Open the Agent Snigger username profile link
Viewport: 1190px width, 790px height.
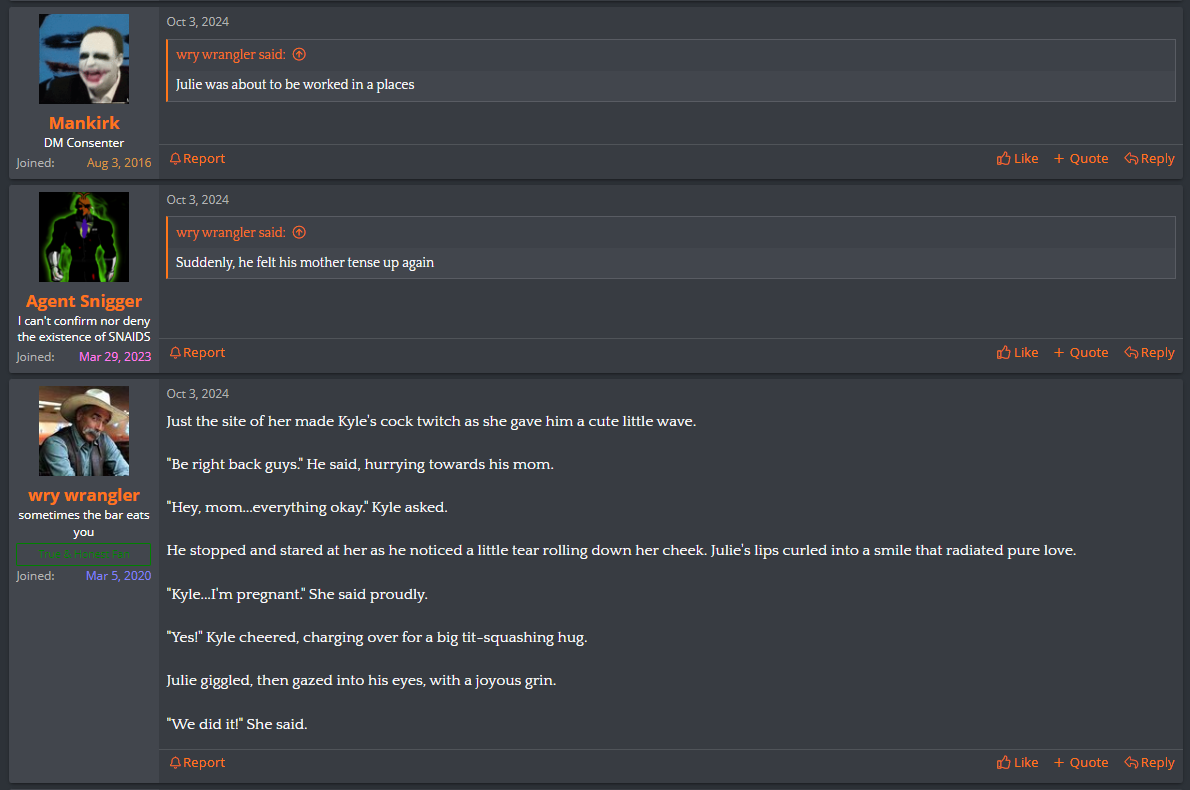click(83, 301)
